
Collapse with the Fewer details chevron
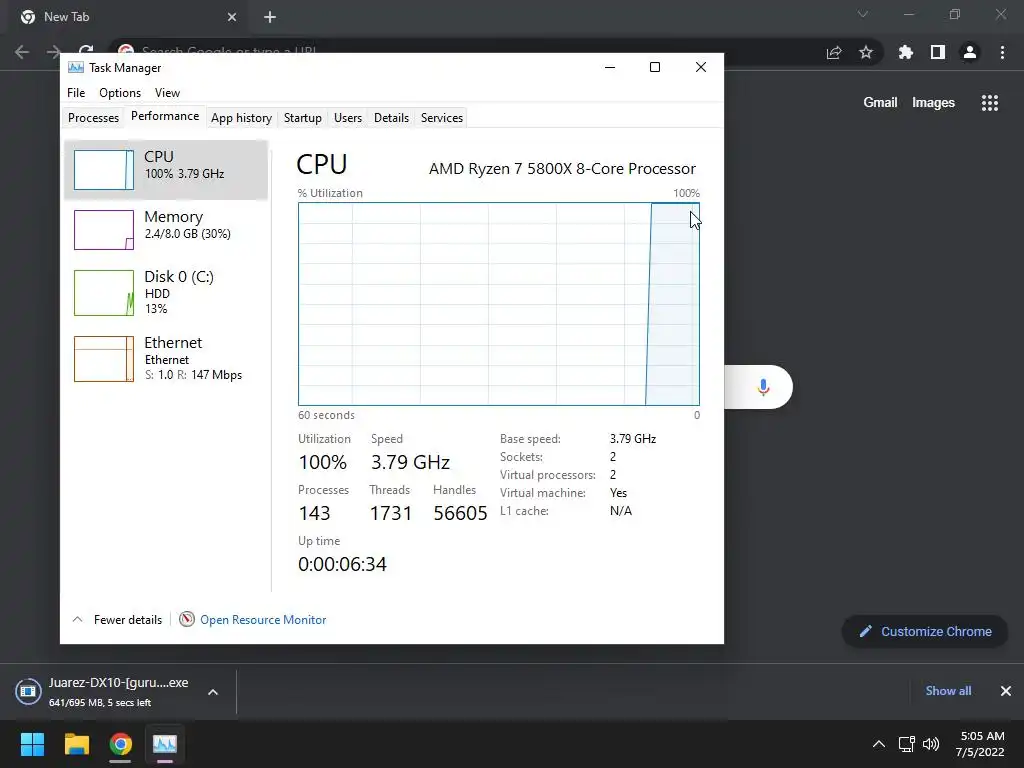pos(77,619)
